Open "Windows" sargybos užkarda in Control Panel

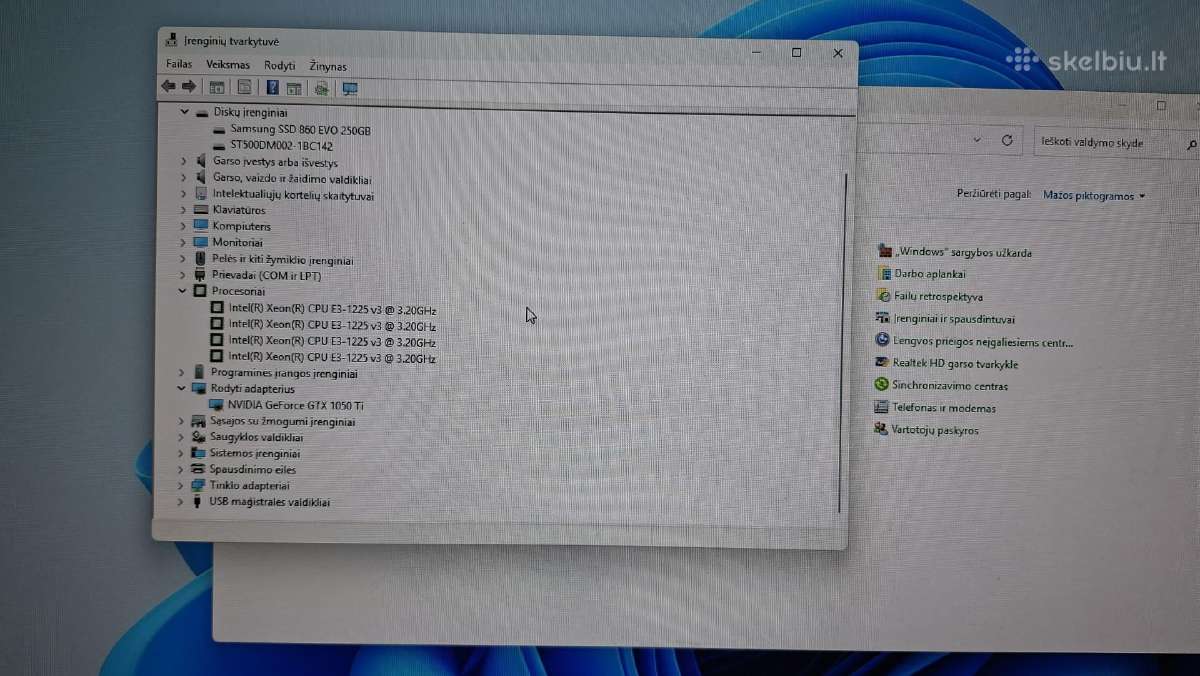[x=963, y=253]
